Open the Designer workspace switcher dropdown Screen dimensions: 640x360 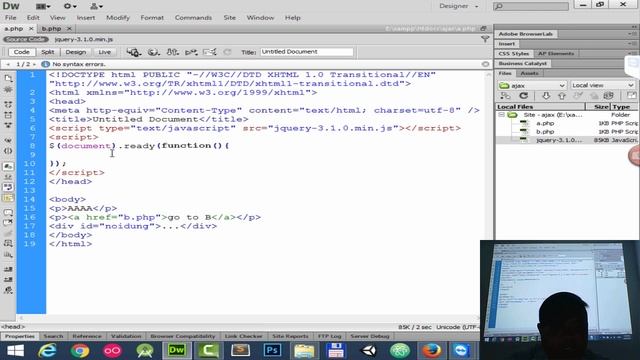click(x=459, y=6)
